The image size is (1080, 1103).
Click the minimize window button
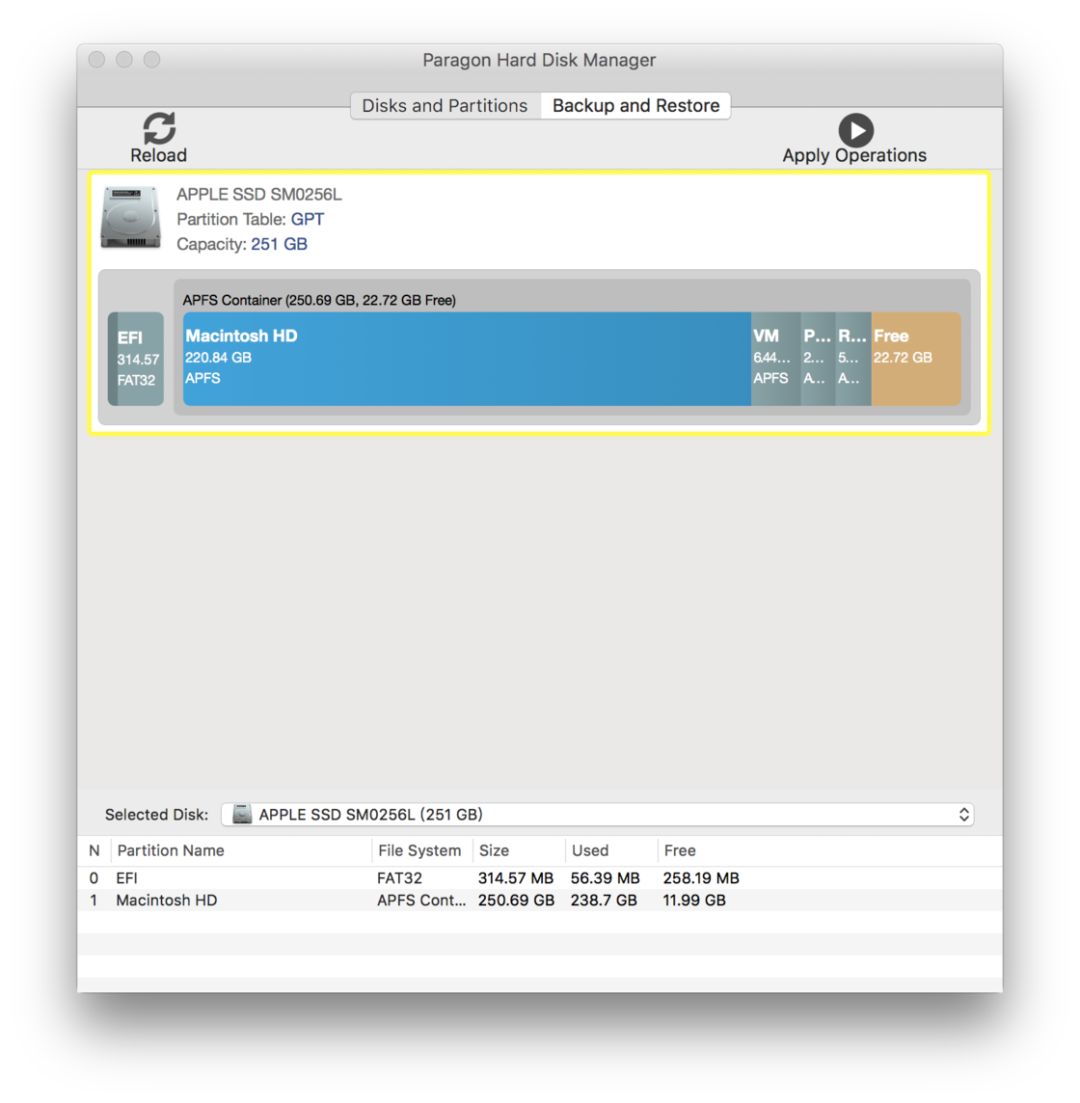(125, 60)
